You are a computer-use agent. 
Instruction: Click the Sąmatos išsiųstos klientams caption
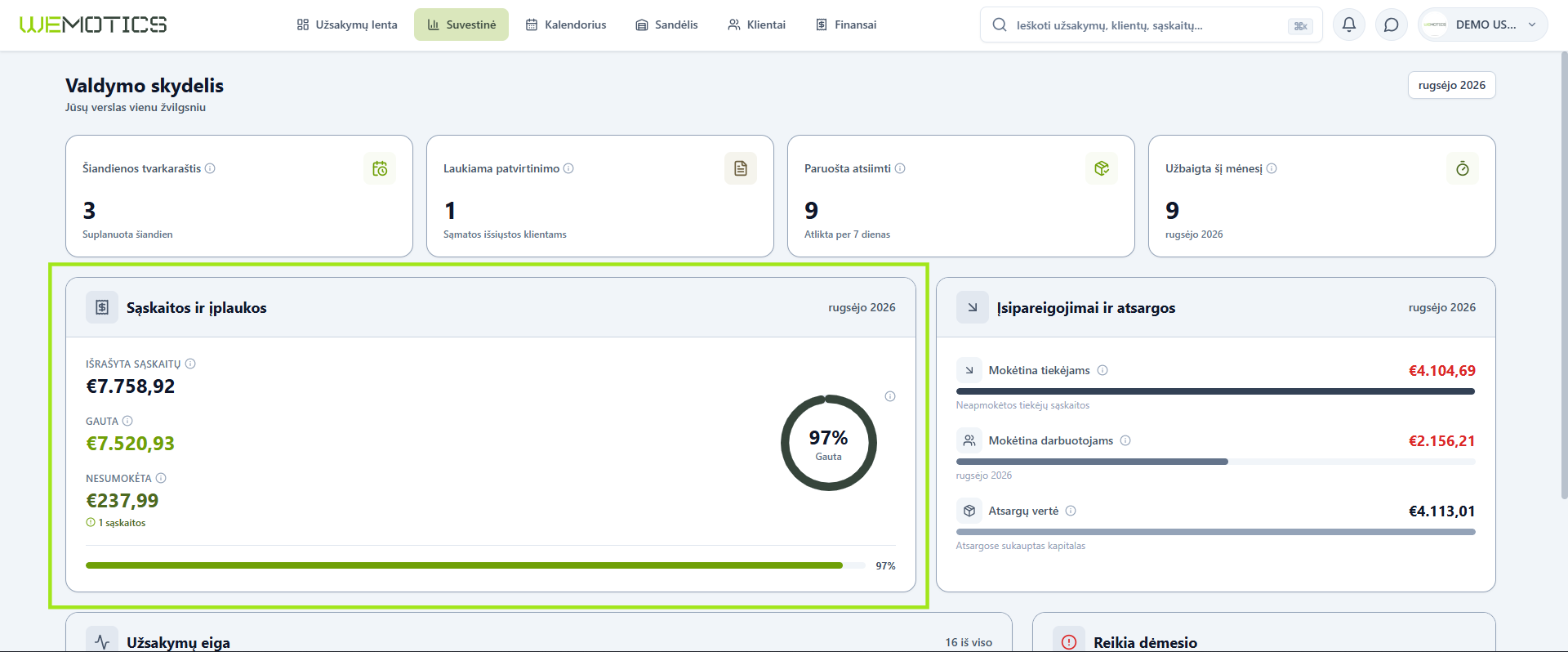tap(505, 234)
